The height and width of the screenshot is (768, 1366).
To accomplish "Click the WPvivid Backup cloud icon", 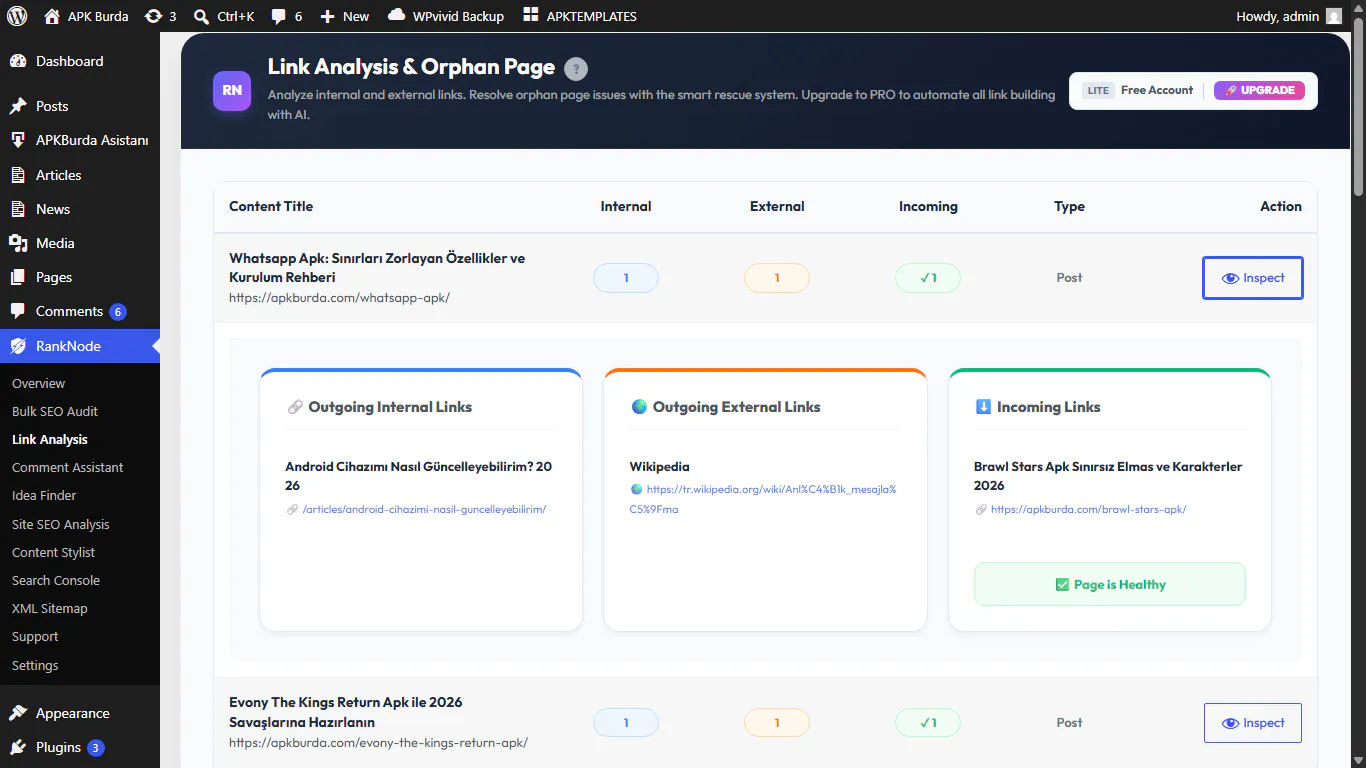I will point(396,16).
